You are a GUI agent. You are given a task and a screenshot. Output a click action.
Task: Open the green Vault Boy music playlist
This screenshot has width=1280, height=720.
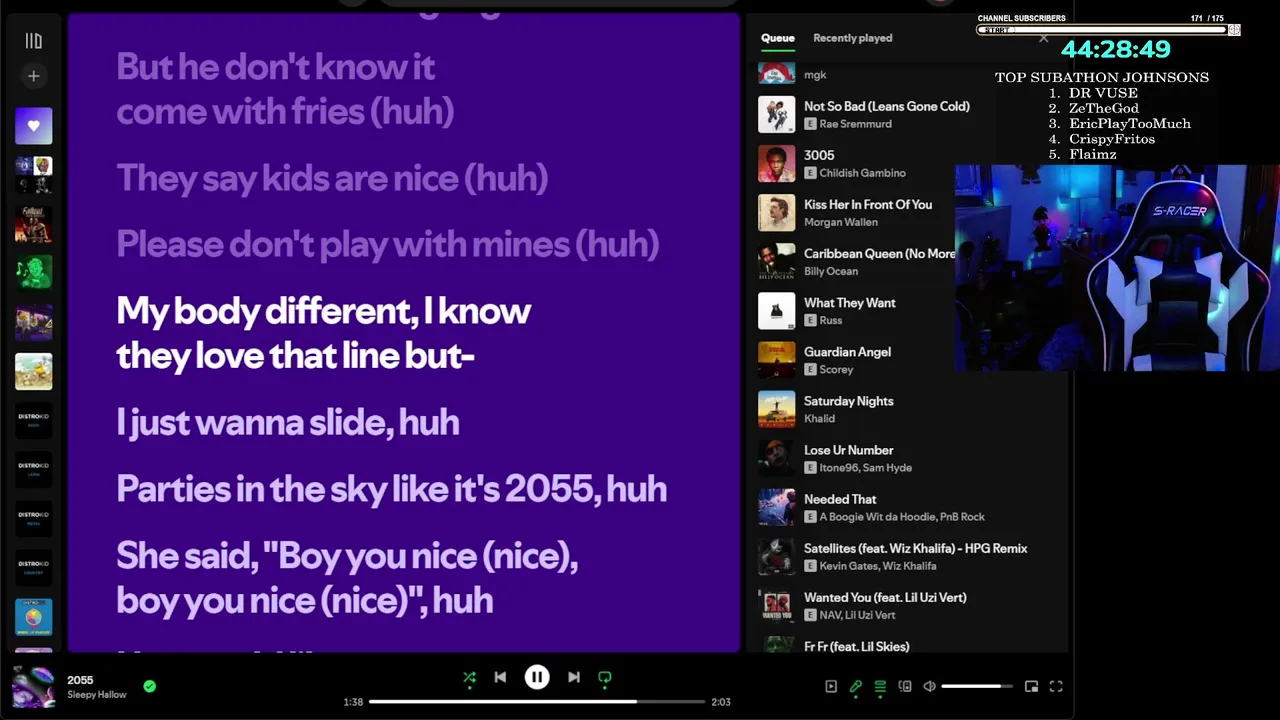pos(33,273)
